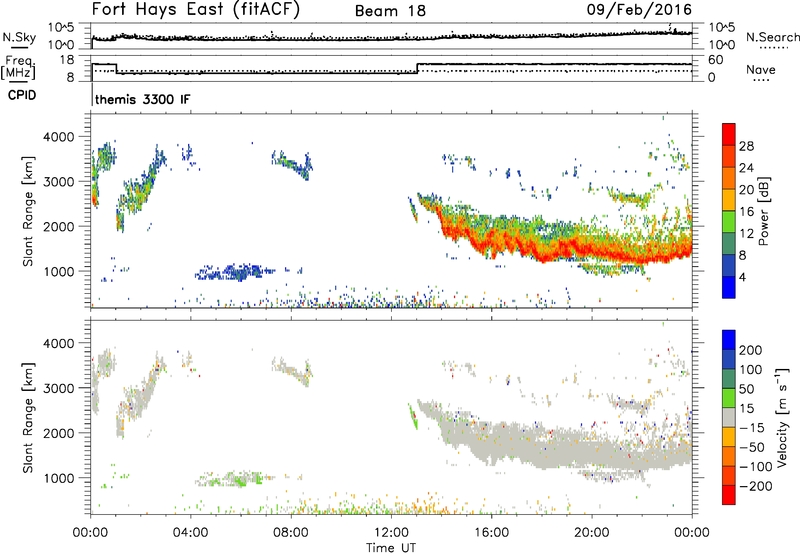Click the velocity panel 'Slant Range [km]' label
Image resolution: width=800 pixels, height=554 pixels.
(28, 418)
